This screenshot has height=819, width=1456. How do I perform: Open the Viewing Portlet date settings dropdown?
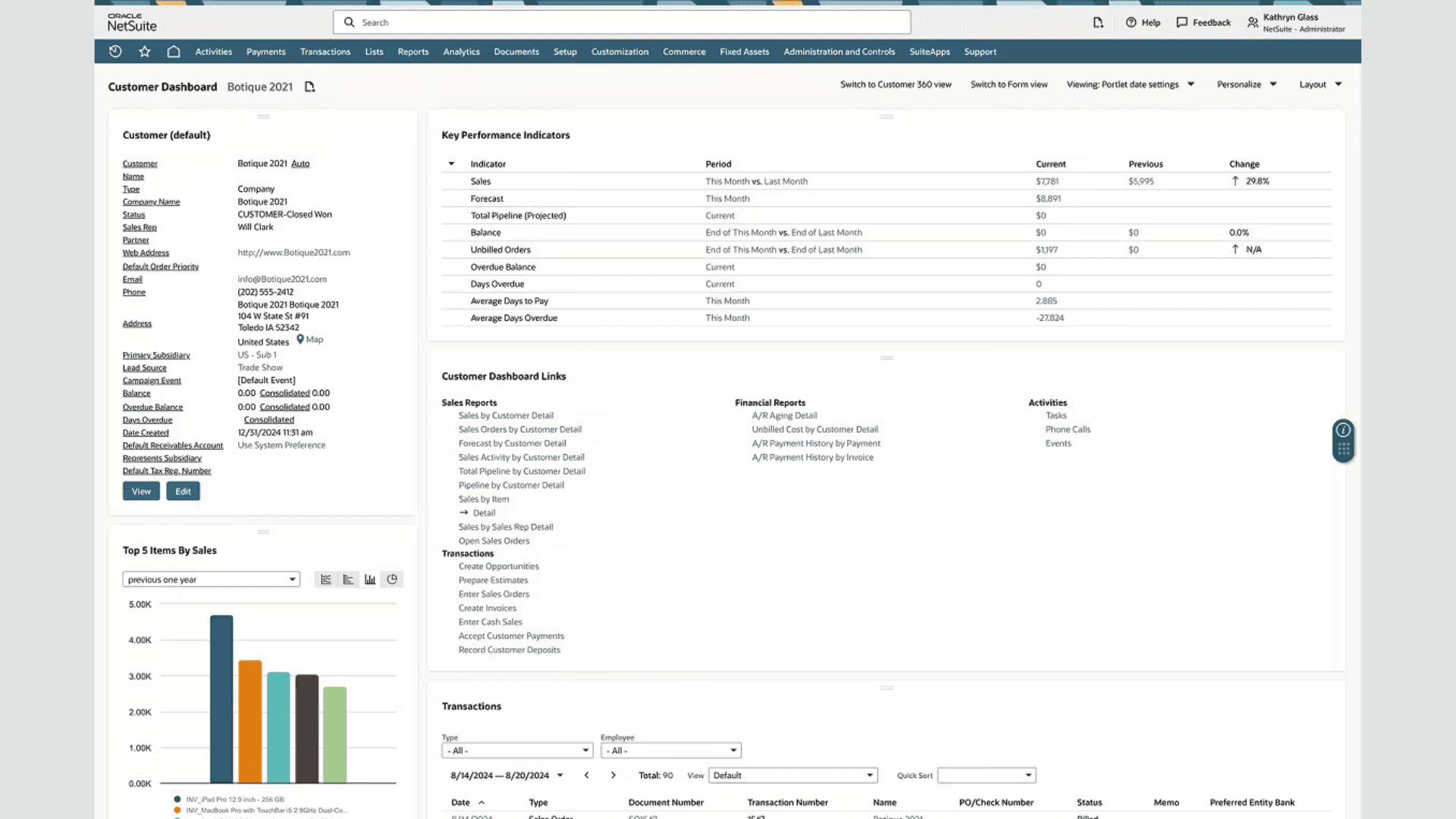pyautogui.click(x=1131, y=84)
